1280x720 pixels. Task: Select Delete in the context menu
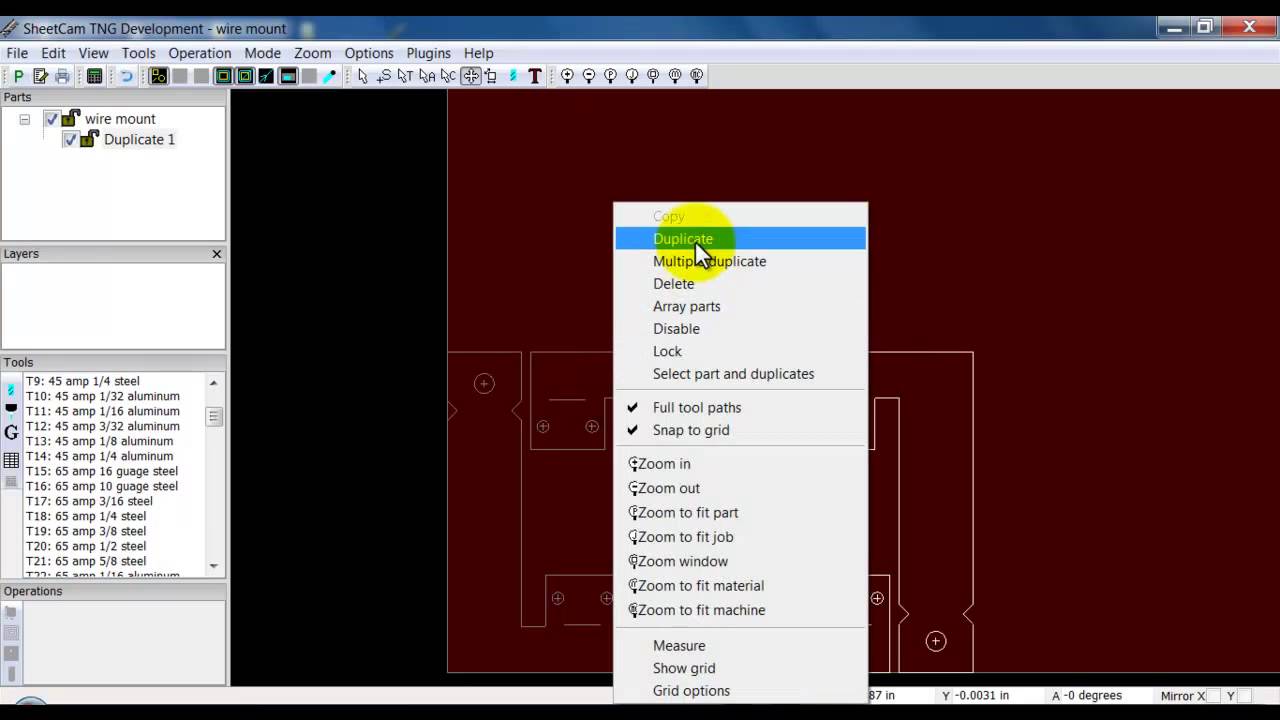point(739,284)
